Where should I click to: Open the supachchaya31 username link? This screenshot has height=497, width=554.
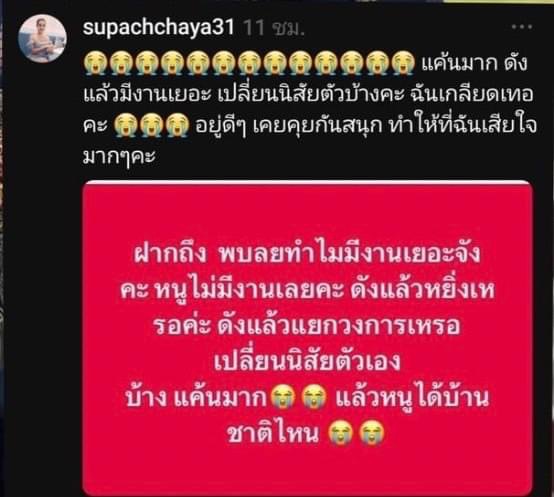point(159,27)
